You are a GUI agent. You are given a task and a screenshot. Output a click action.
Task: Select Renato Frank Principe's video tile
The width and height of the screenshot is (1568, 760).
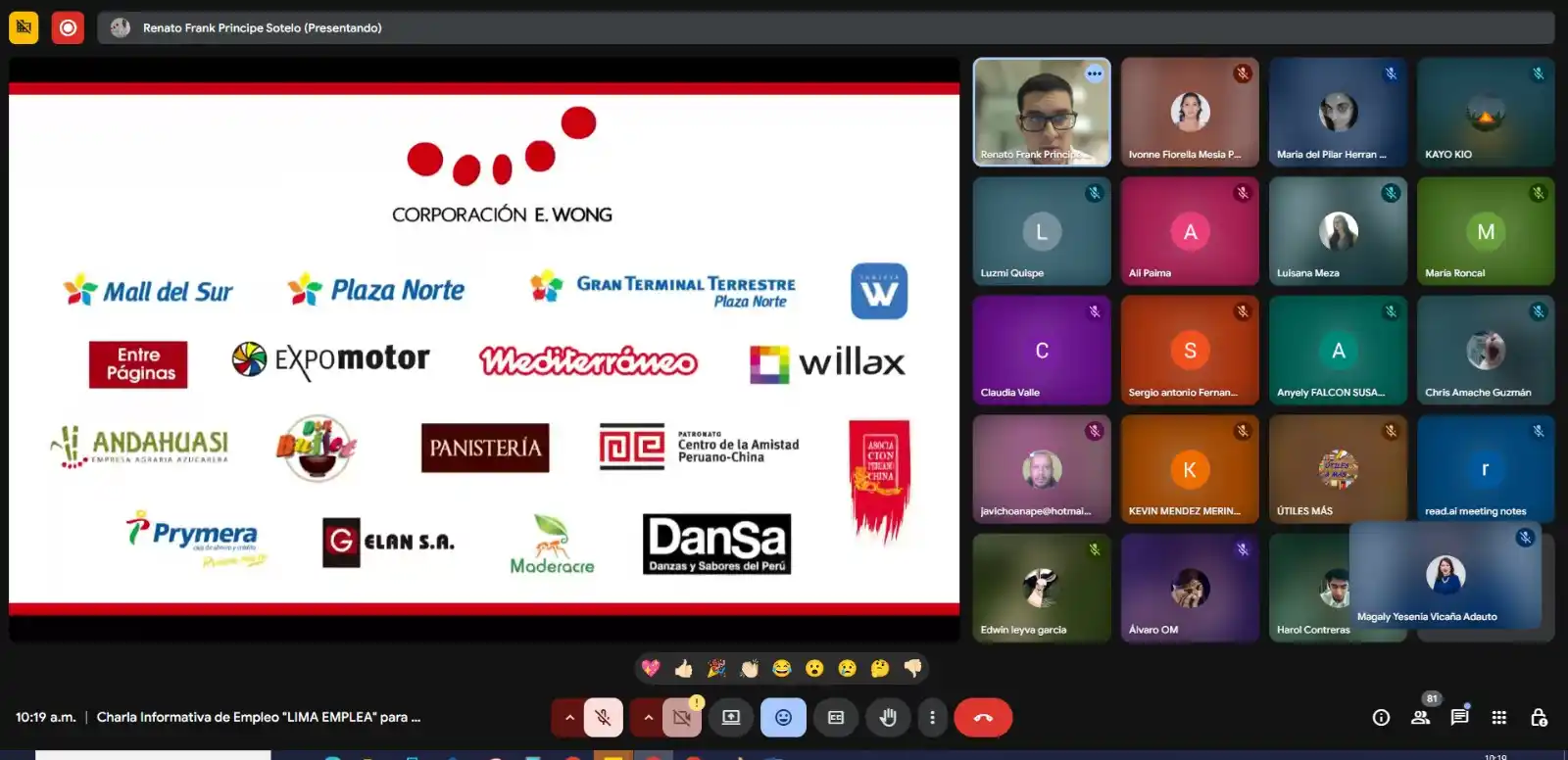1042,112
